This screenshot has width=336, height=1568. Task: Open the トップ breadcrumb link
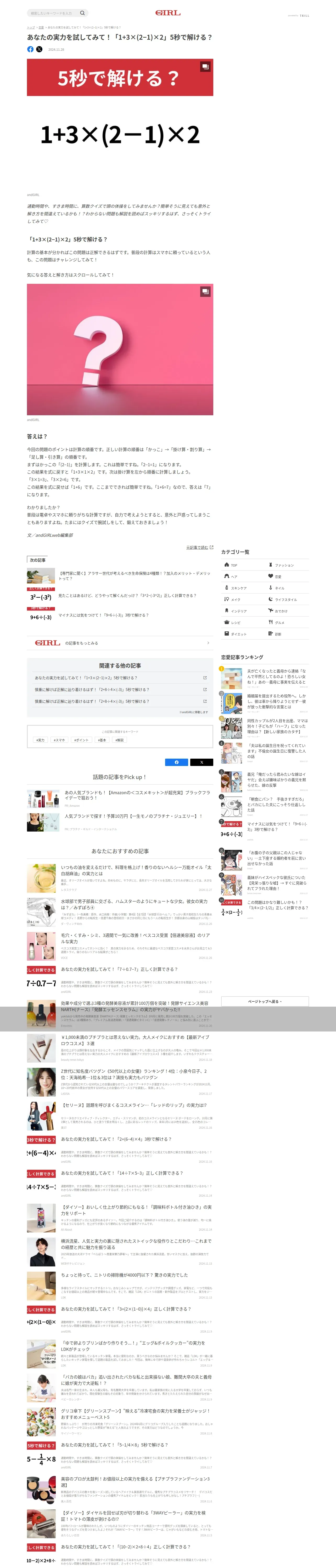(x=31, y=27)
